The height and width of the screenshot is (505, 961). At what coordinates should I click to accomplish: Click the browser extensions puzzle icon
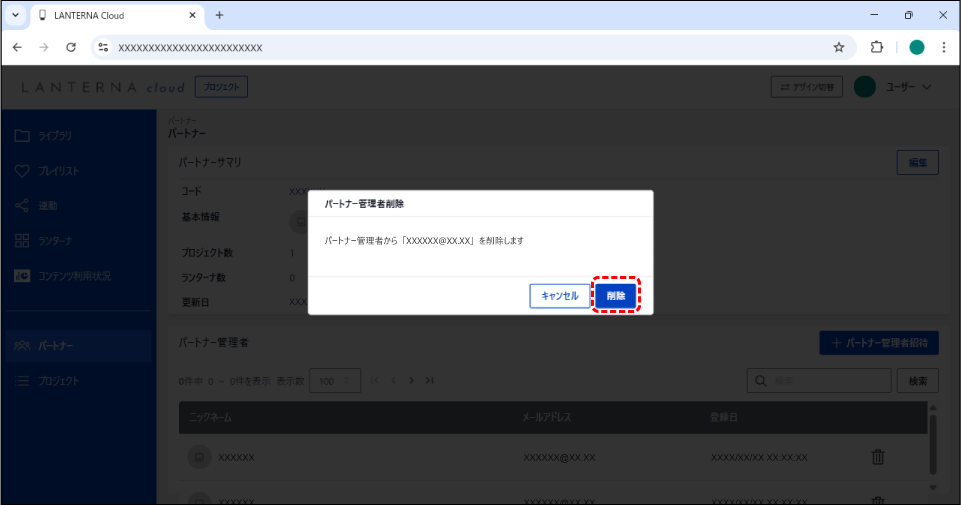coord(877,47)
